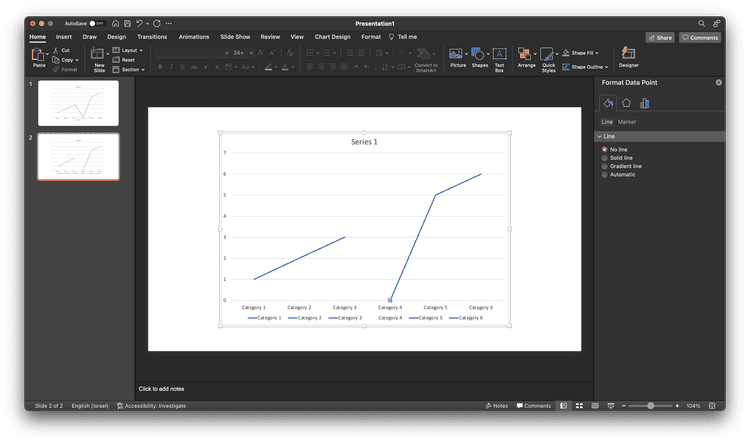Select slide 1 thumbnail

pyautogui.click(x=78, y=103)
